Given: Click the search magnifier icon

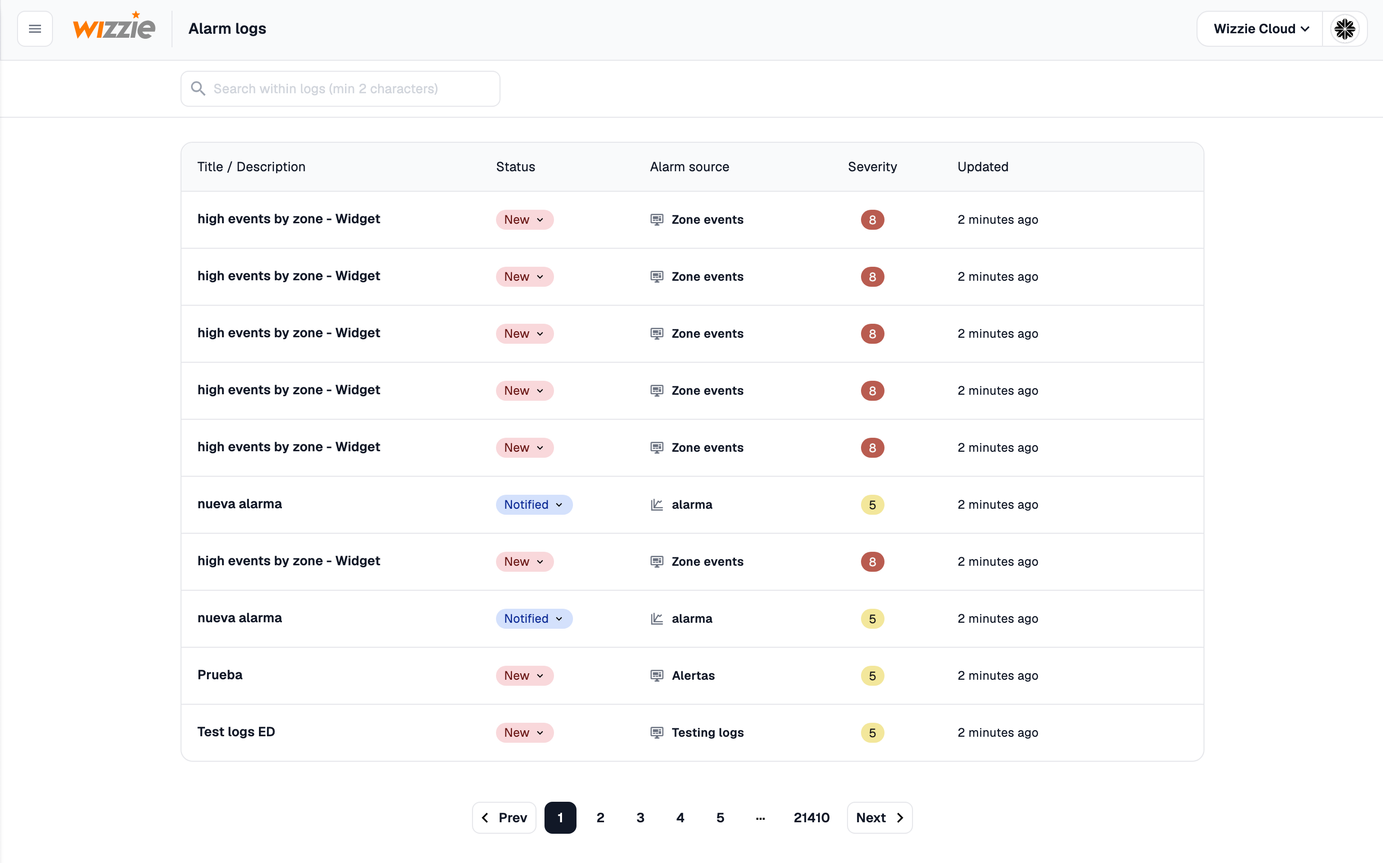Looking at the screenshot, I should pos(198,89).
